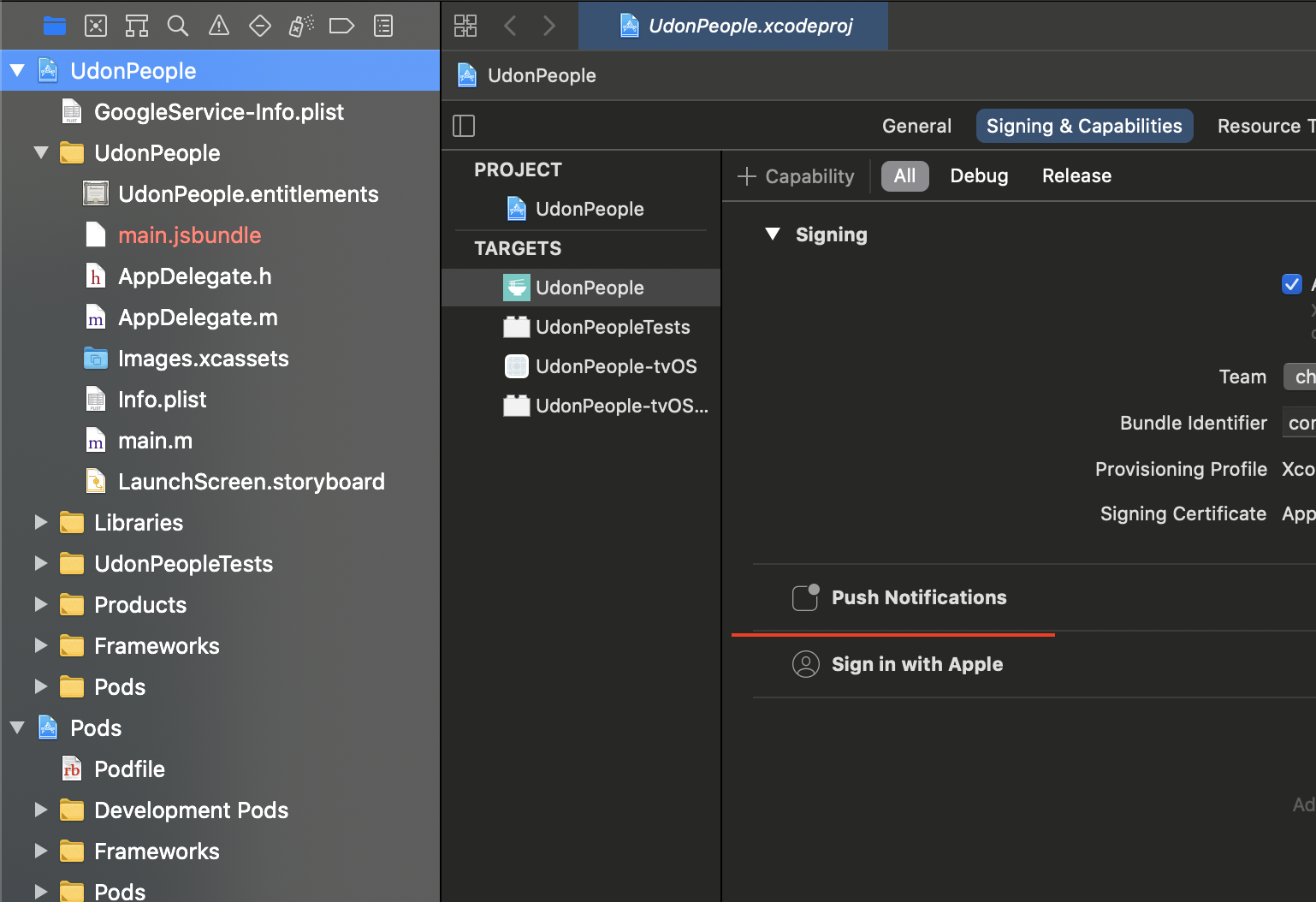This screenshot has width=1316, height=902.
Task: Collapse the UdonPeople folder group
Action: (x=41, y=152)
